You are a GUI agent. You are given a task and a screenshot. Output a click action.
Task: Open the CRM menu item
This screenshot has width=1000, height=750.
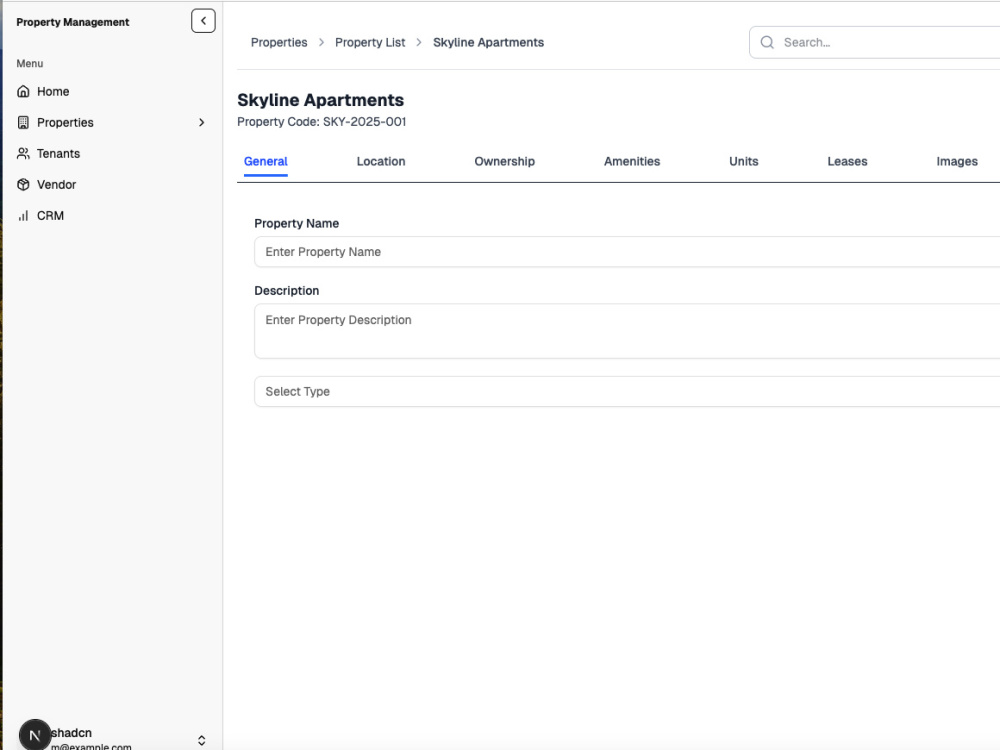[112, 216]
